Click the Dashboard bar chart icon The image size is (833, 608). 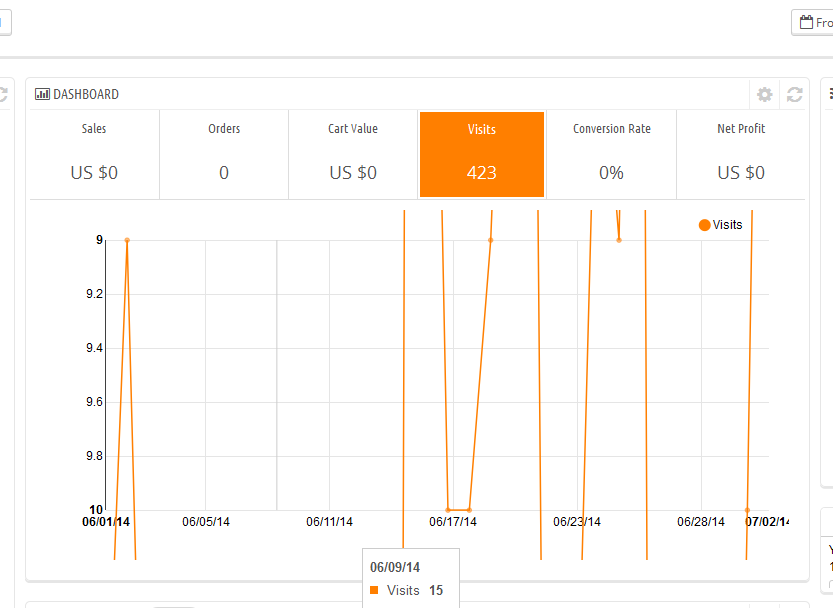point(42,94)
